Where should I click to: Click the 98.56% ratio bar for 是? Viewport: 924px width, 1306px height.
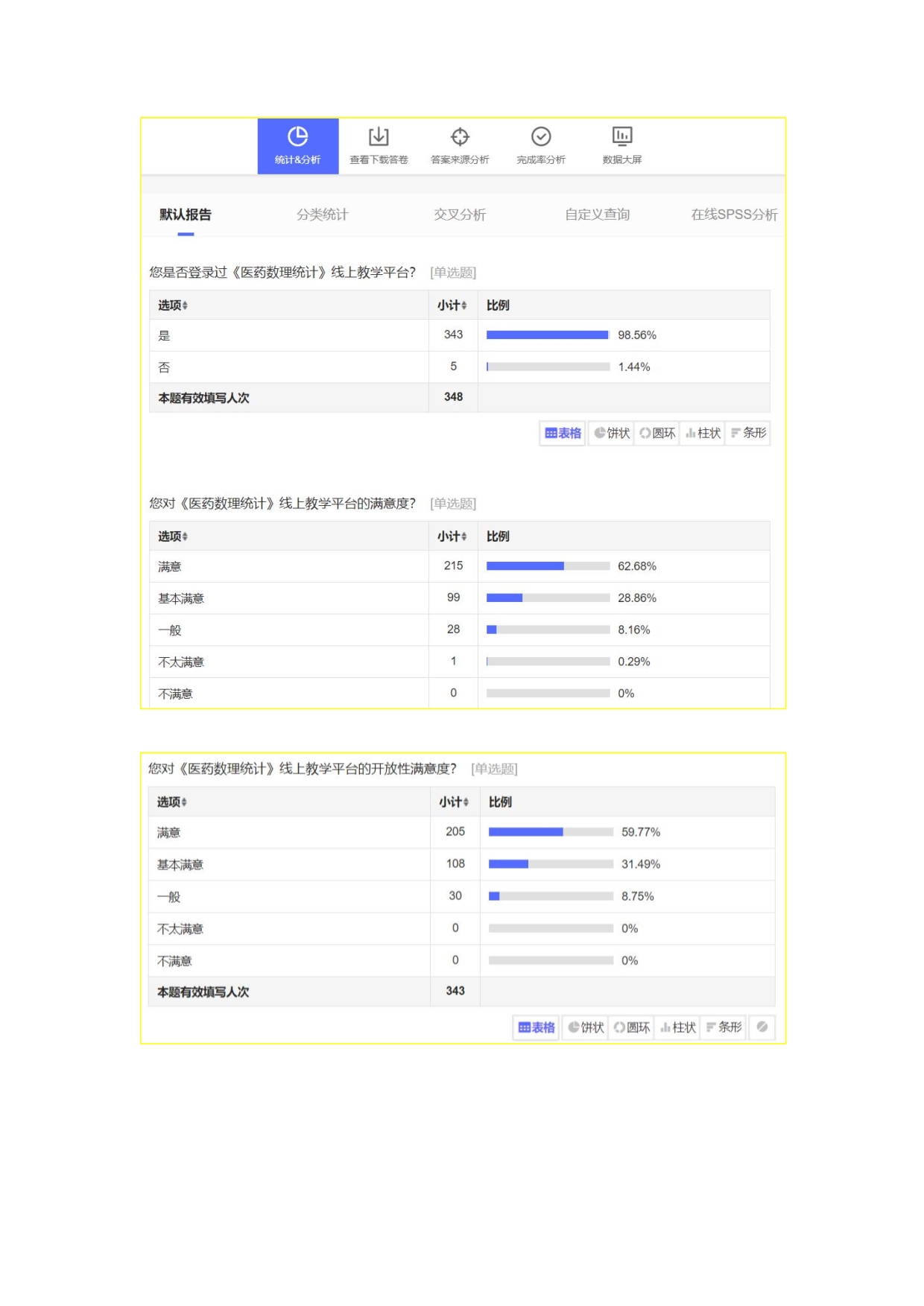coord(548,335)
